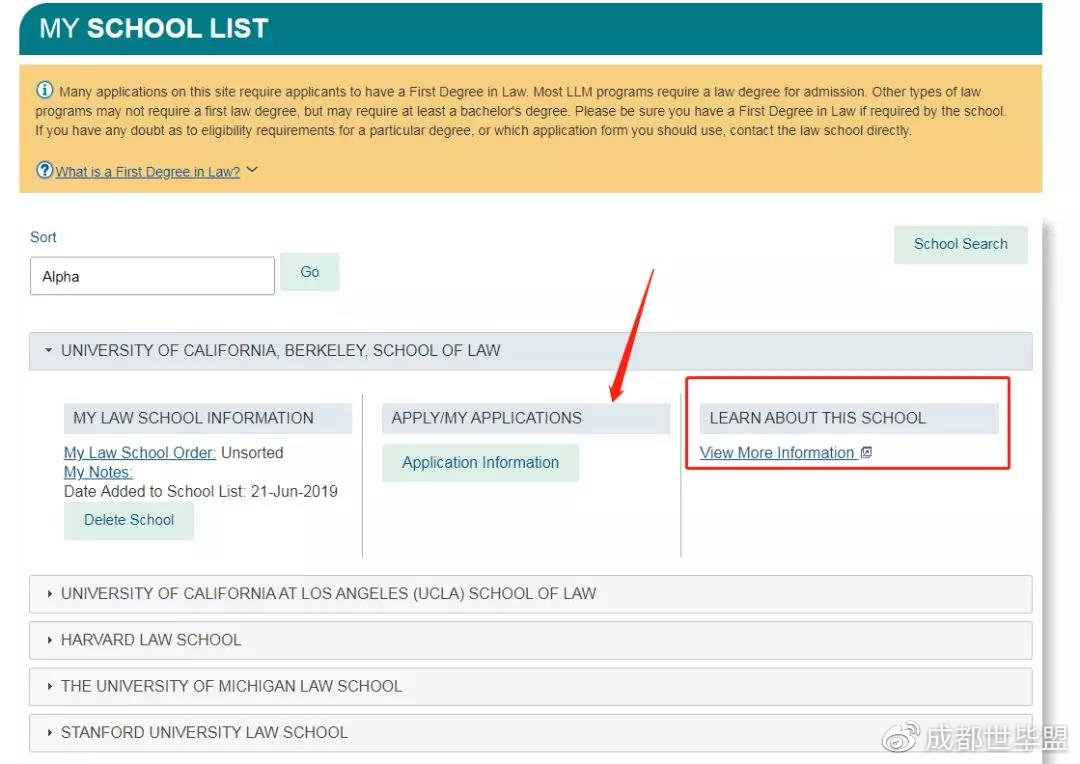Click the Delete School button

click(129, 520)
